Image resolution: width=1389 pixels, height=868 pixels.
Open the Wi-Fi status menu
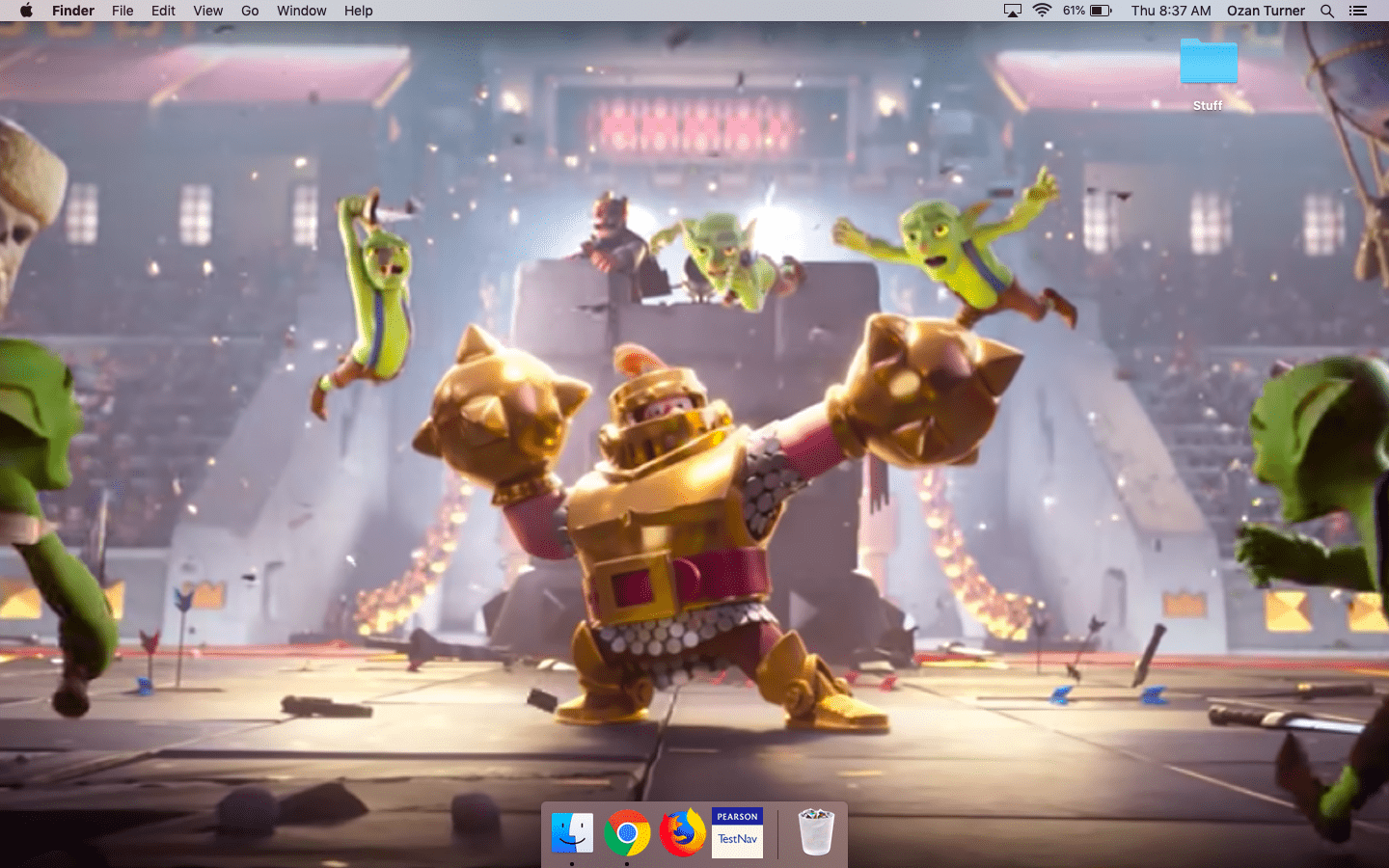pyautogui.click(x=1042, y=11)
